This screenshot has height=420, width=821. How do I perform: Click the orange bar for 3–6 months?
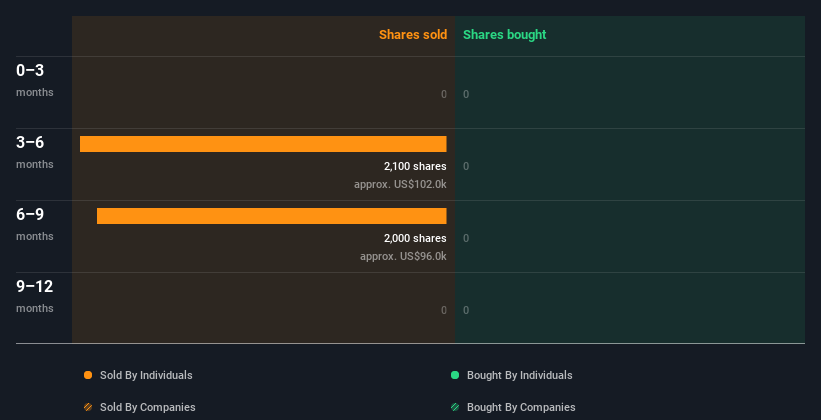click(263, 144)
